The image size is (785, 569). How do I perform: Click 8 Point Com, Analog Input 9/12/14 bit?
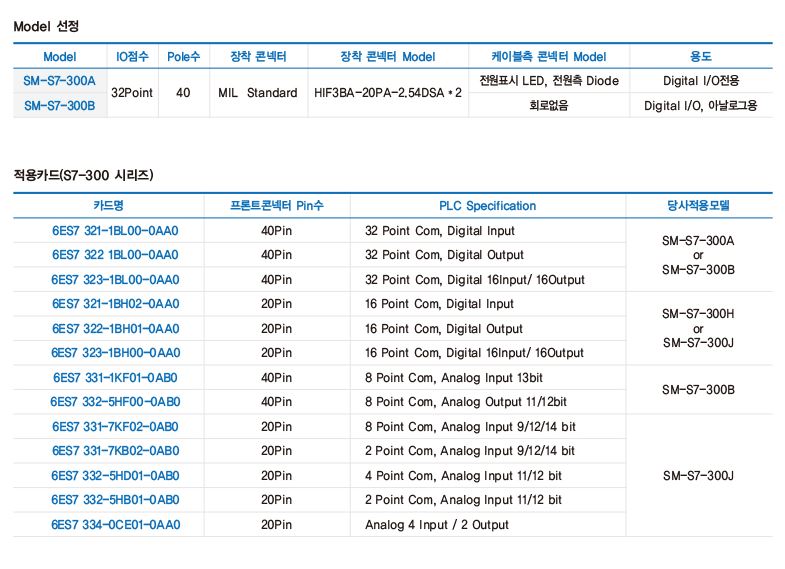click(471, 427)
